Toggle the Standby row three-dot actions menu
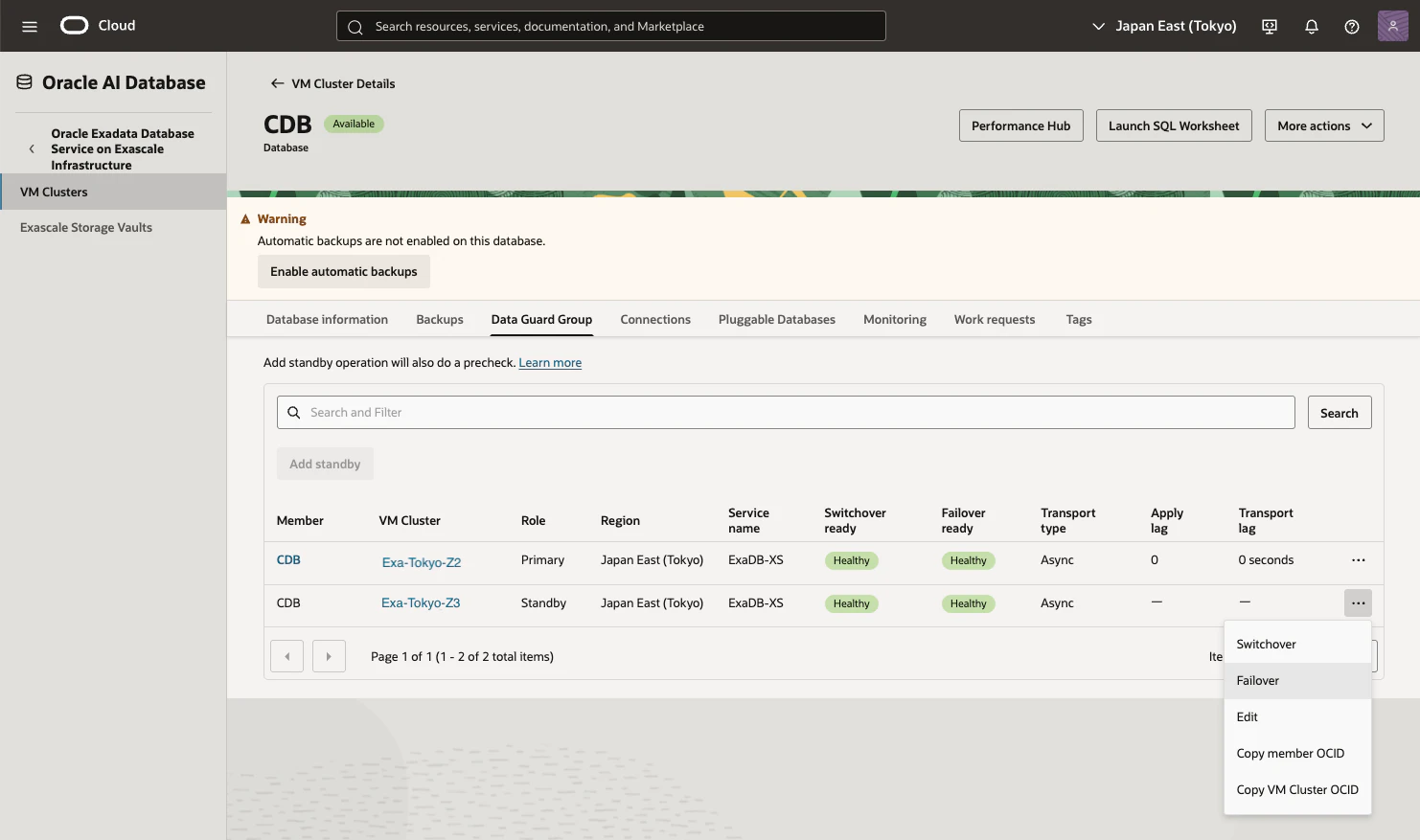 tap(1359, 603)
